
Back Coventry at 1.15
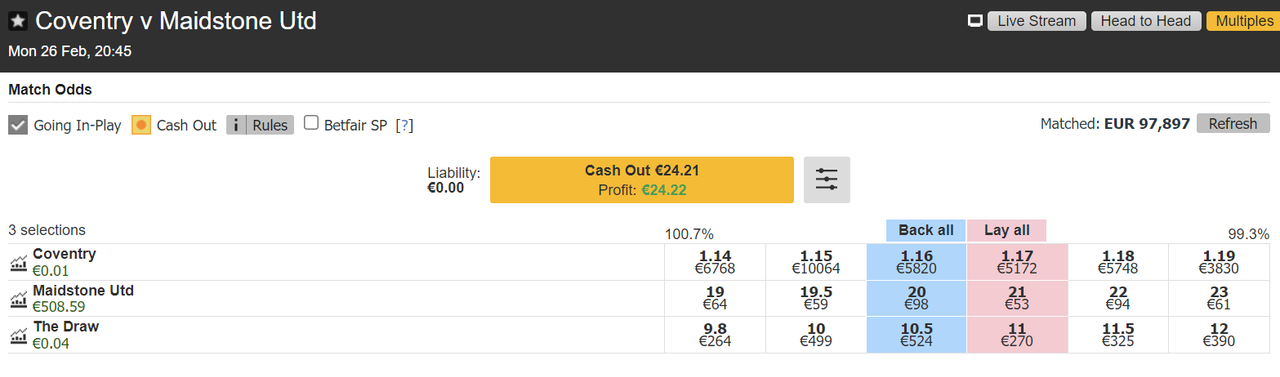pos(816,262)
